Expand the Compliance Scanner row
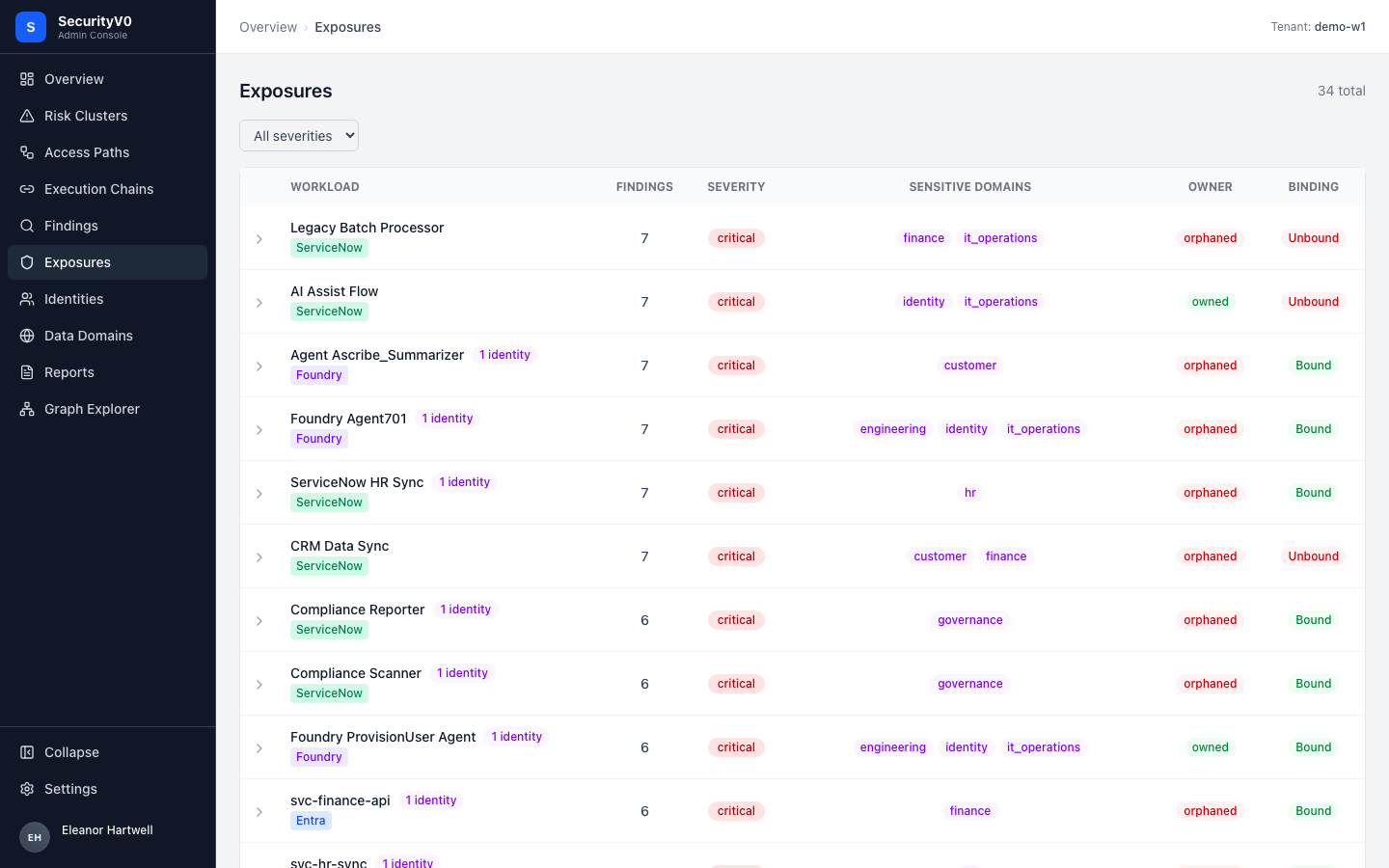The width and height of the screenshot is (1389, 868). 259,685
